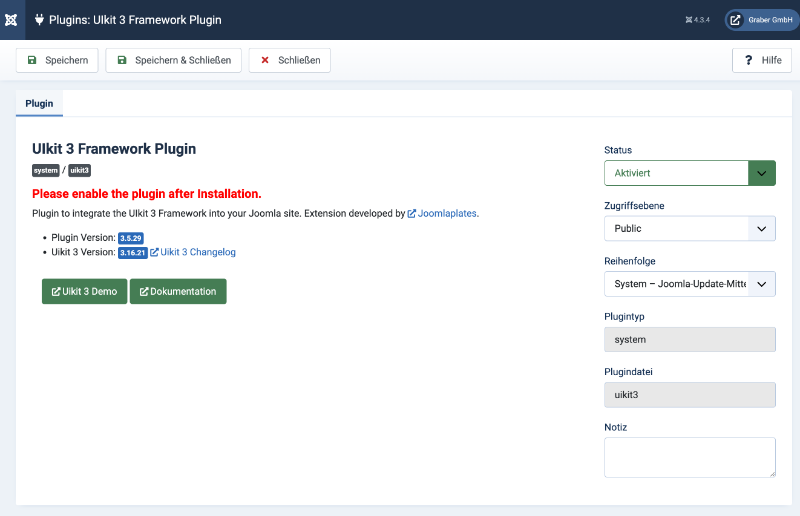Click the red 'Please enable the plugin' notice
800x516 pixels.
[x=147, y=194]
